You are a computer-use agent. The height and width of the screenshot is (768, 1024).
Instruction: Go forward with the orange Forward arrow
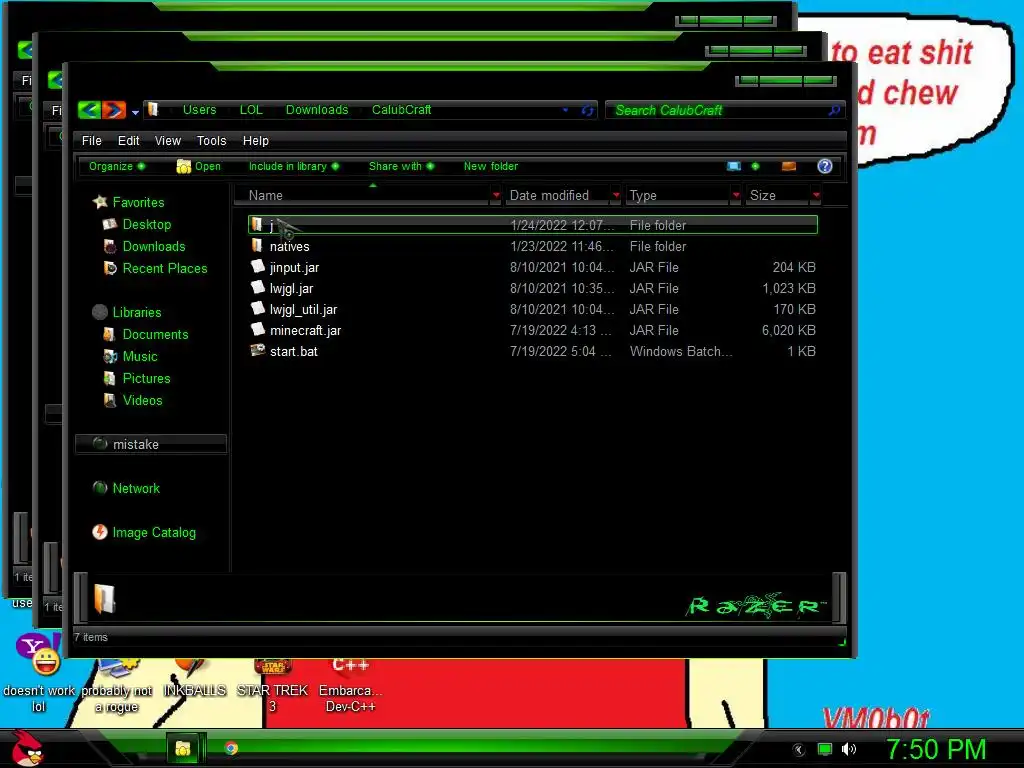pyautogui.click(x=113, y=110)
